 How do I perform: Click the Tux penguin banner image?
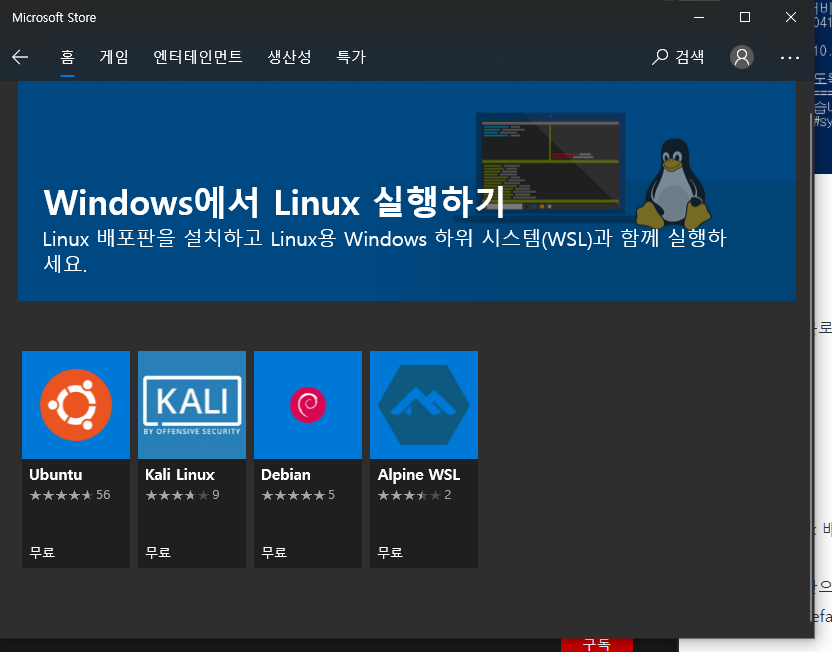tap(673, 184)
